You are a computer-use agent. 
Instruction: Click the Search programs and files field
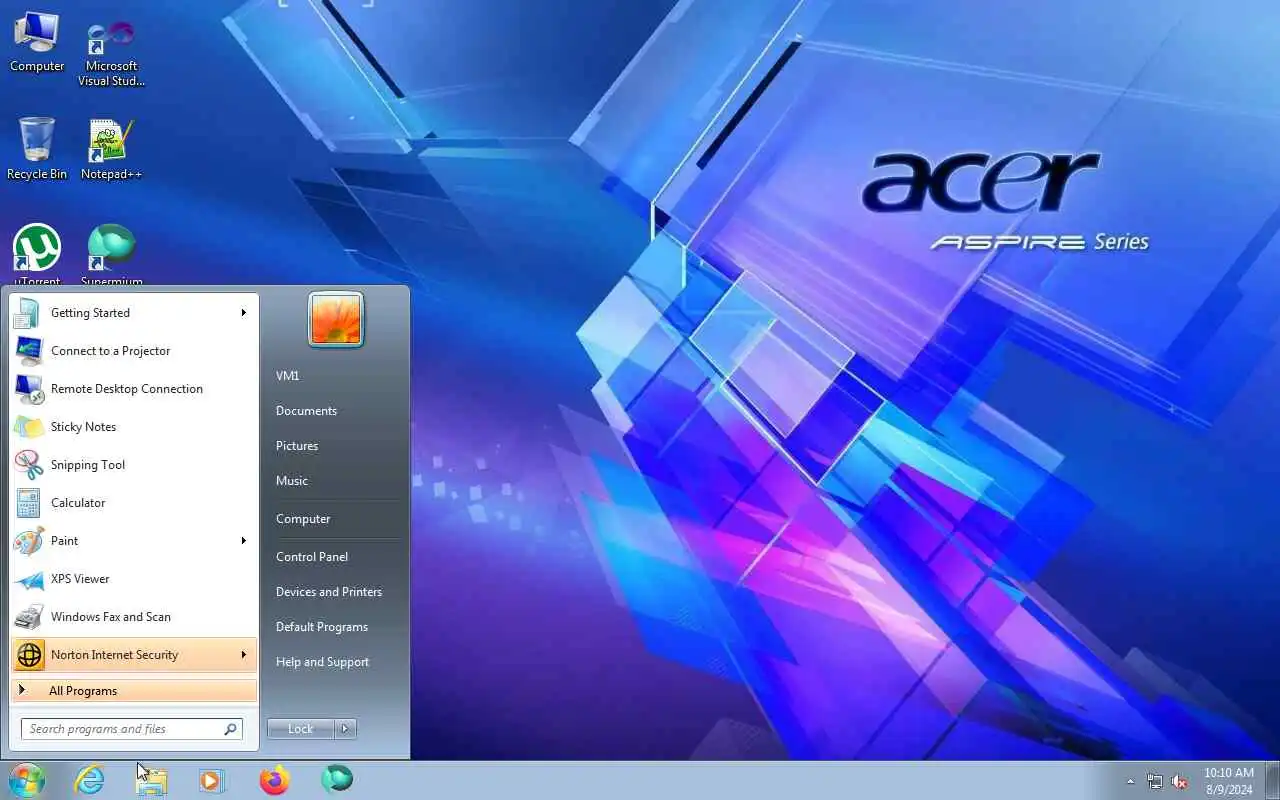point(131,729)
